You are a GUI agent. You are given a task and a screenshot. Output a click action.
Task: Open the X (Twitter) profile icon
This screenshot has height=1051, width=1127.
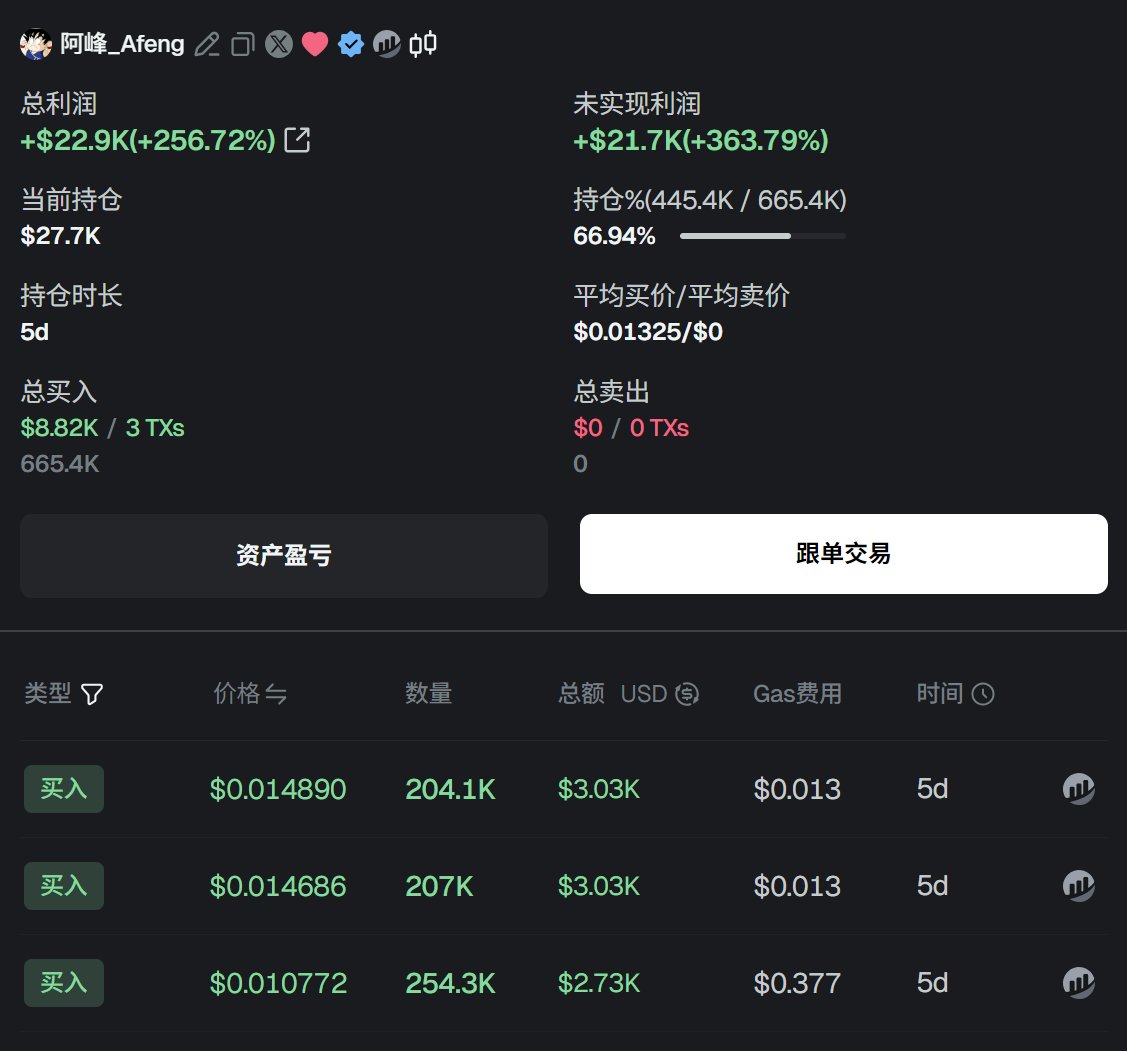pyautogui.click(x=279, y=44)
